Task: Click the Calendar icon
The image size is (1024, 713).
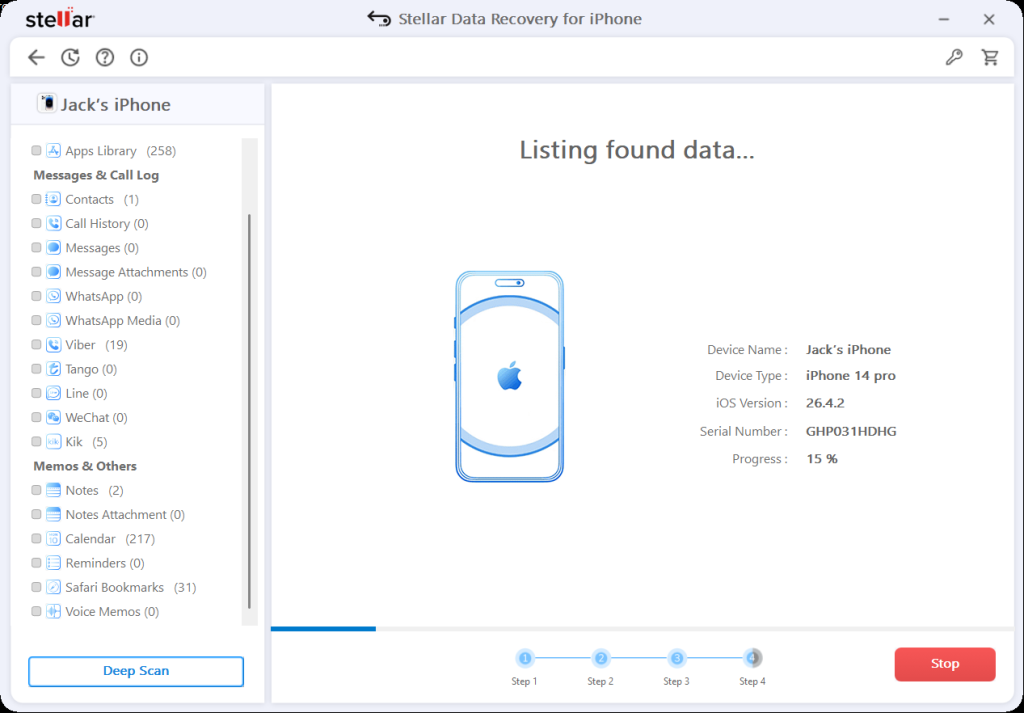Action: [x=54, y=539]
